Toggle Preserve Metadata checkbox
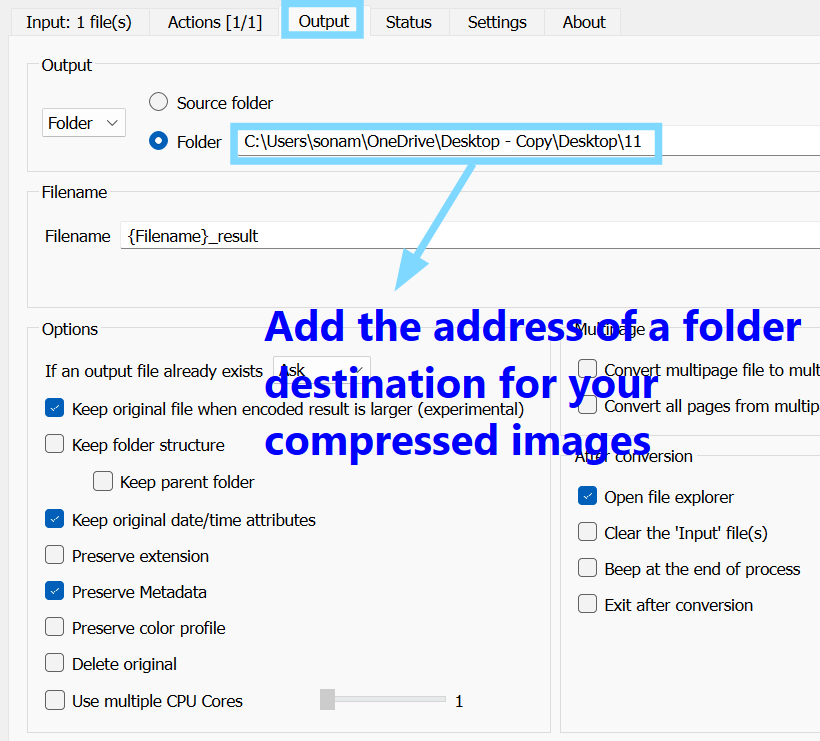Image resolution: width=820 pixels, height=741 pixels. pos(54,591)
